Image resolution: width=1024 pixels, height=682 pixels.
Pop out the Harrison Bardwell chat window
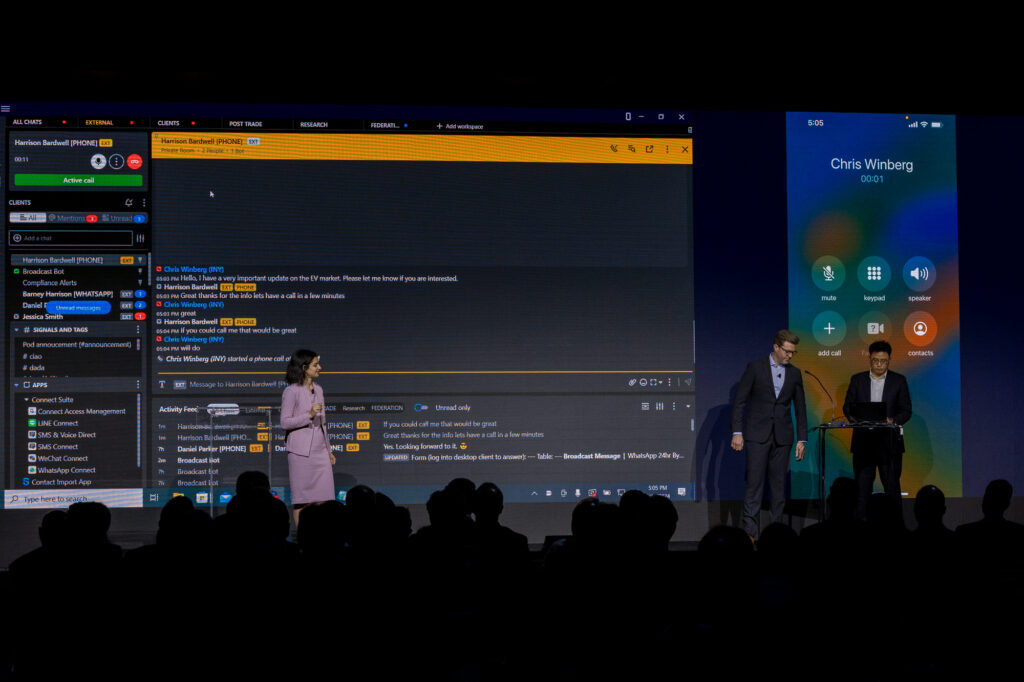tap(649, 149)
